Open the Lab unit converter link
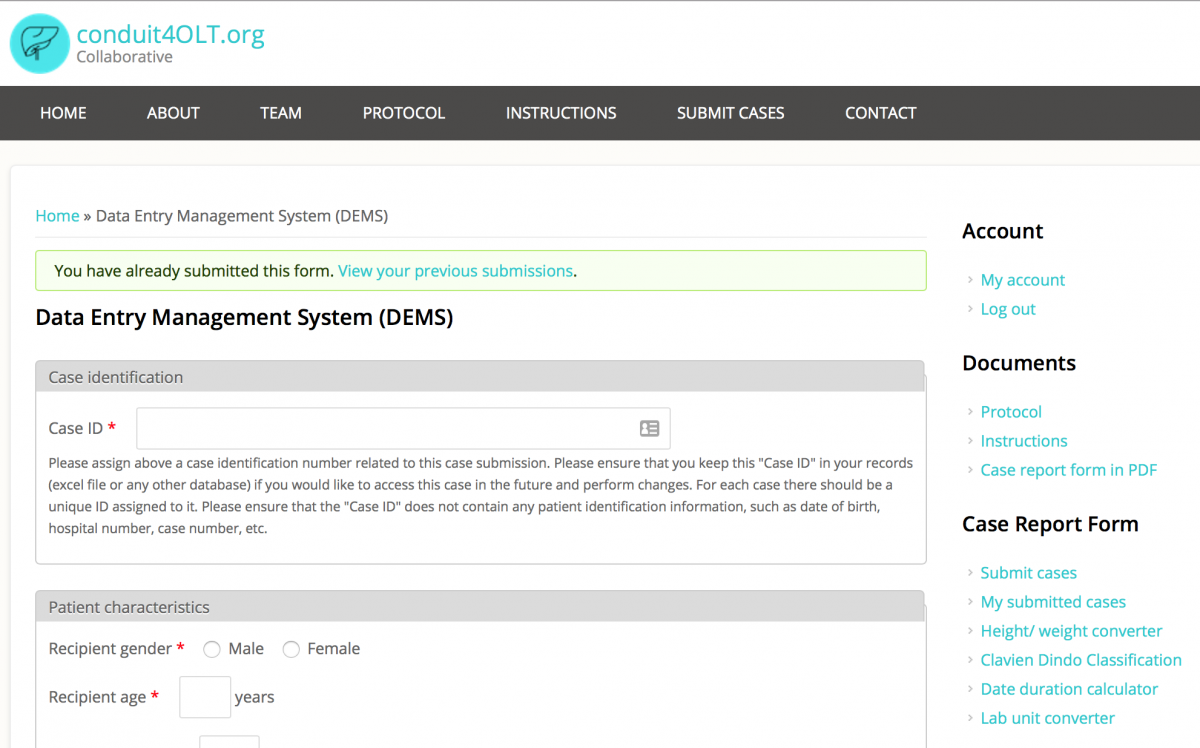The width and height of the screenshot is (1200, 748). pos(1047,718)
